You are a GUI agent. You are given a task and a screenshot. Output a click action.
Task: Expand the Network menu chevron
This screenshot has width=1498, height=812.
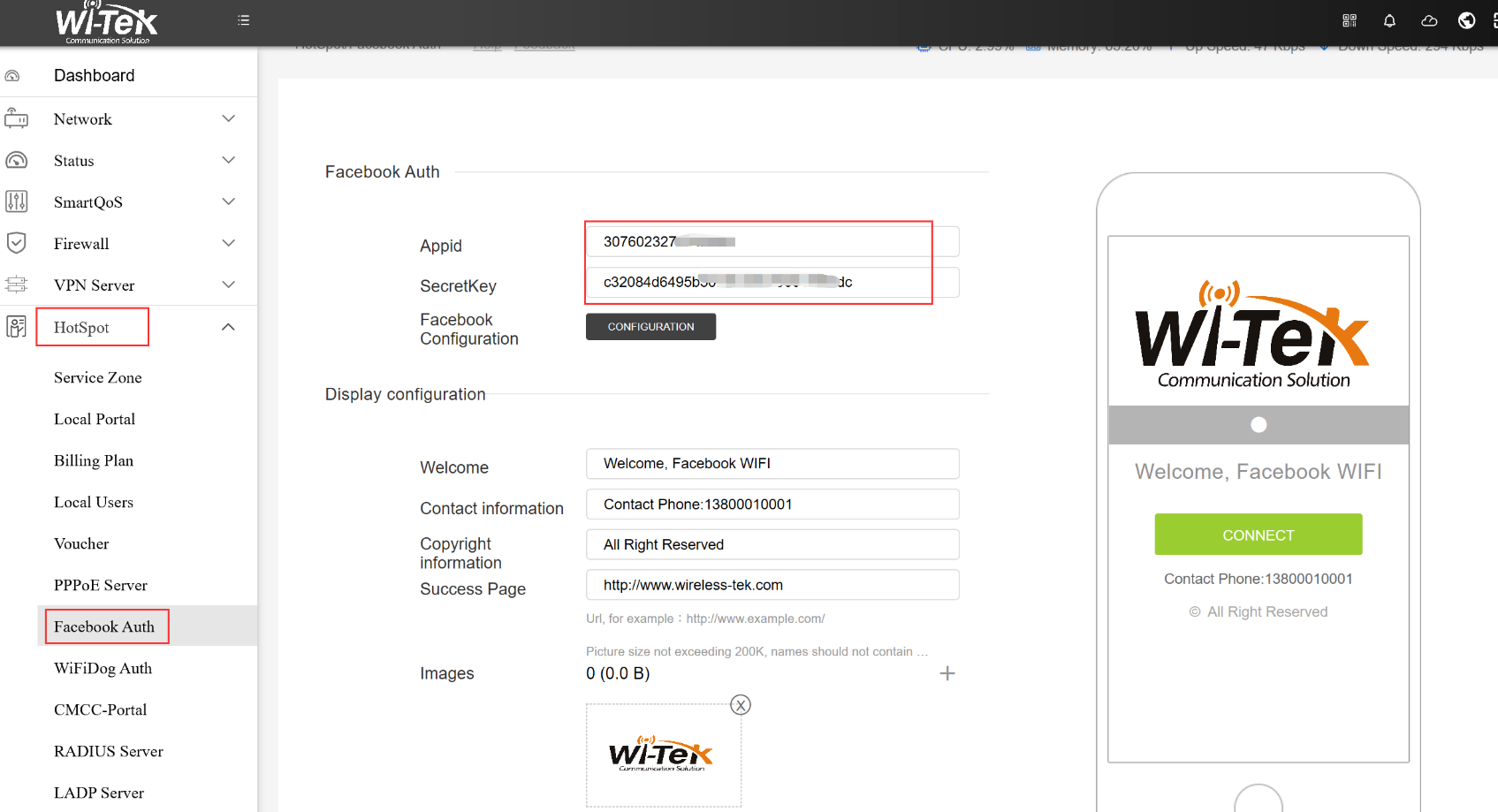229,118
